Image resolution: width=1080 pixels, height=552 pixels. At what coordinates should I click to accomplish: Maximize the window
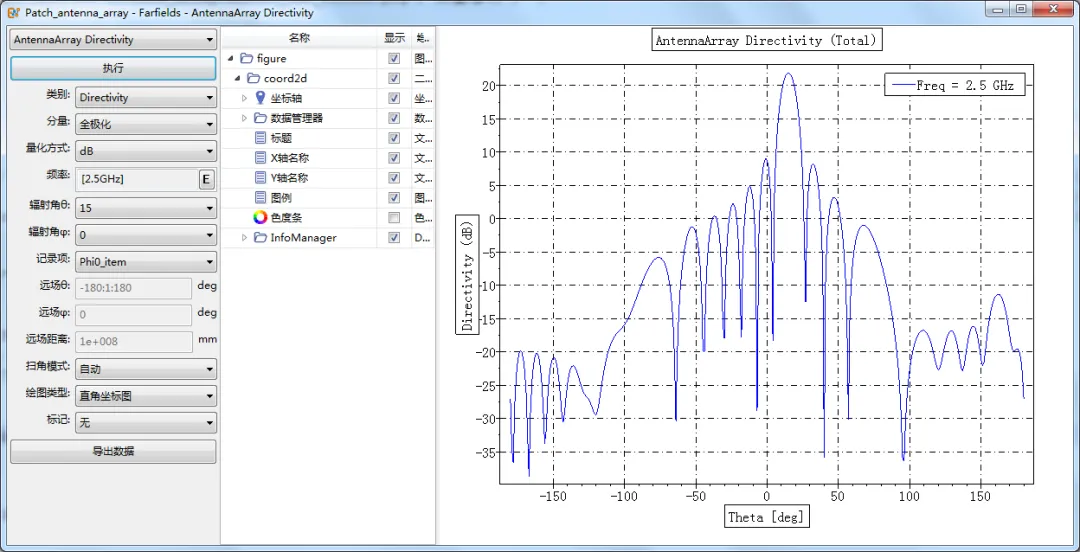coord(1021,9)
